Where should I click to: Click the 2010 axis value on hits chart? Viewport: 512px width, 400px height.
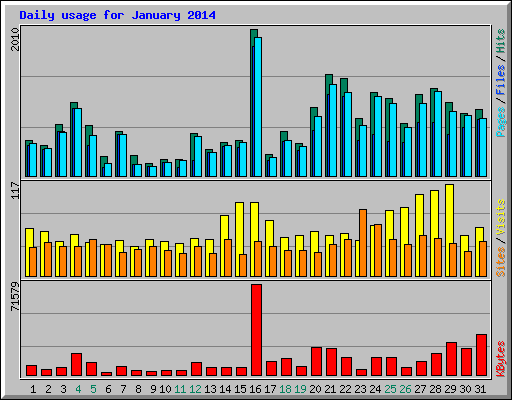coord(15,39)
